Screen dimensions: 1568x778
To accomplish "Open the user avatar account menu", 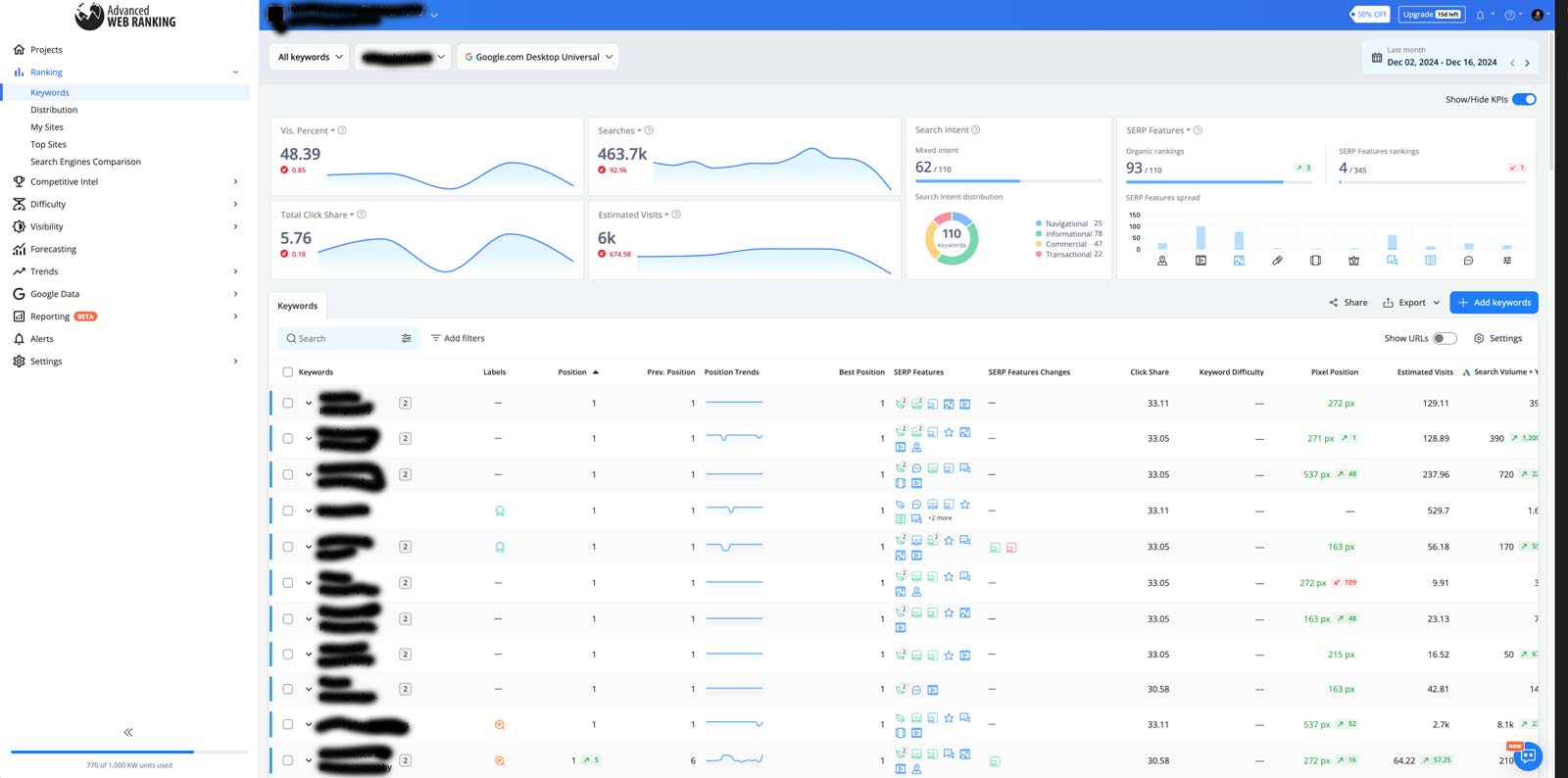I will point(1538,15).
